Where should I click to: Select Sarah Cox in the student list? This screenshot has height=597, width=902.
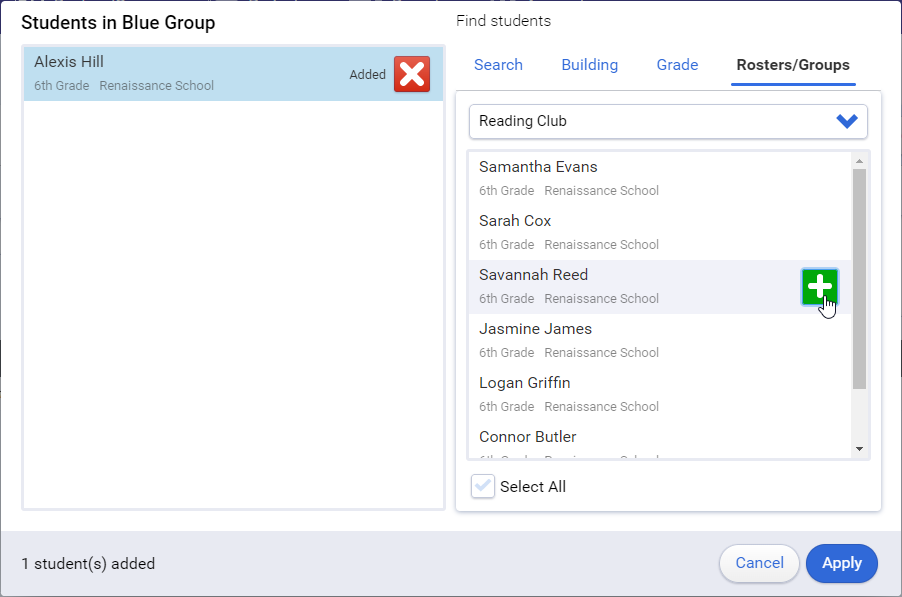click(x=660, y=232)
